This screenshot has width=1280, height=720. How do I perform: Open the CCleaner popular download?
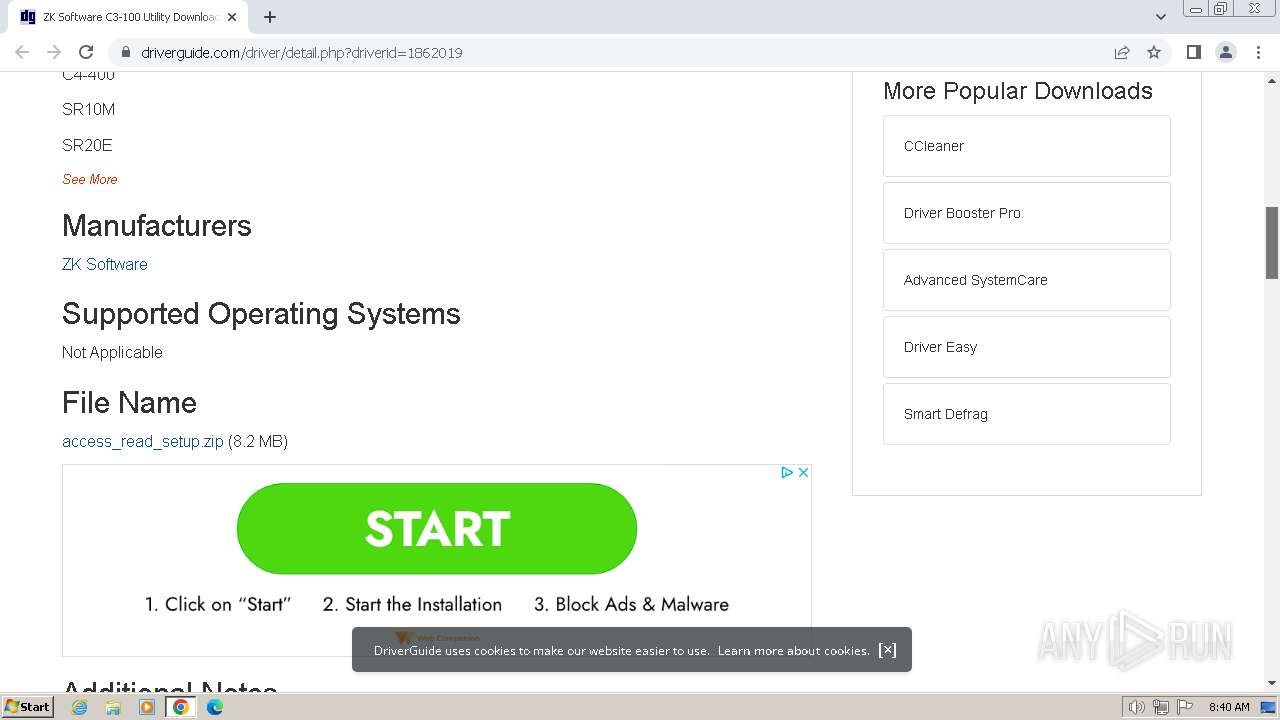coord(1027,146)
